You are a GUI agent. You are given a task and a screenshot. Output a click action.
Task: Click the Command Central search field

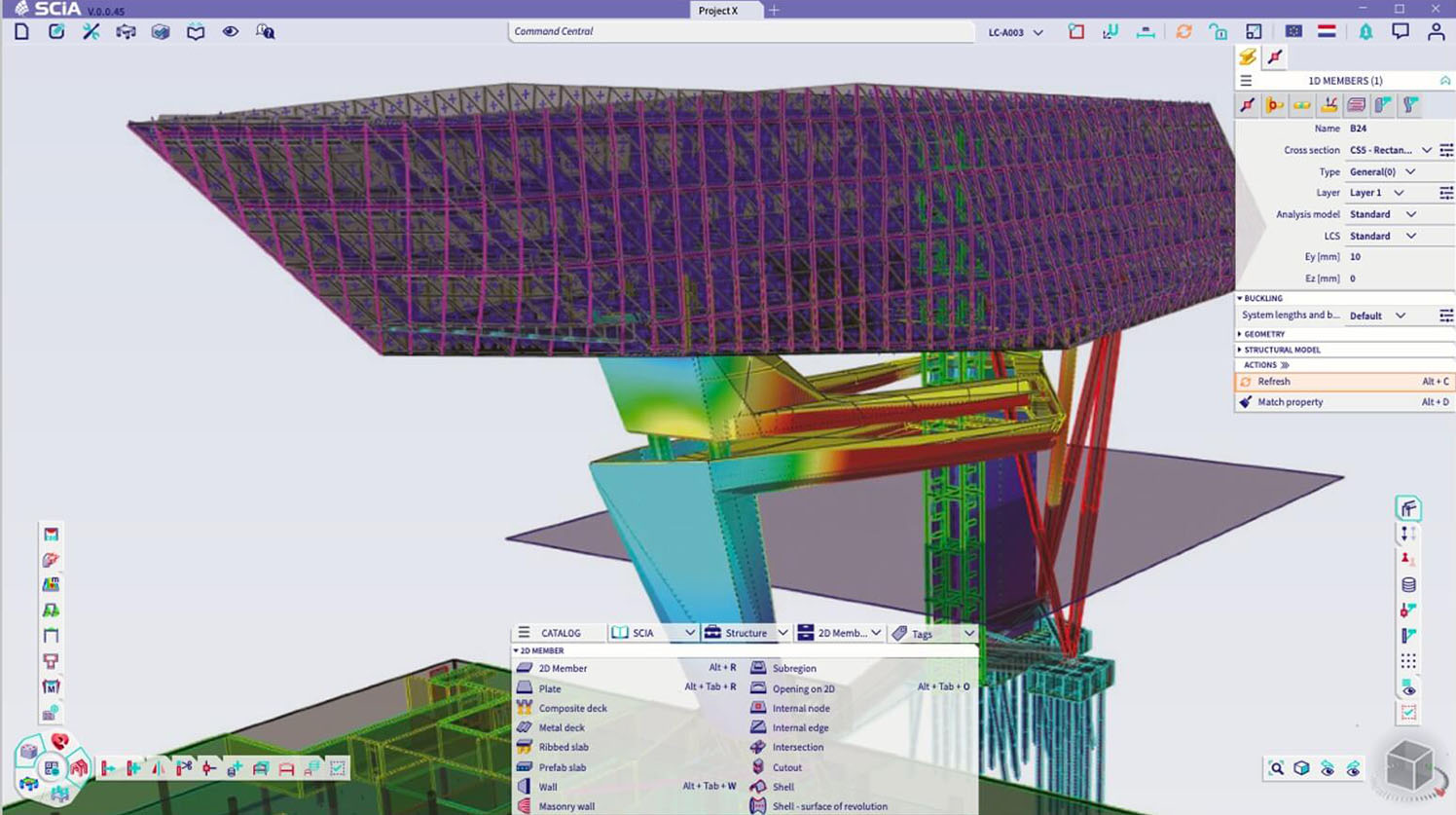click(740, 31)
